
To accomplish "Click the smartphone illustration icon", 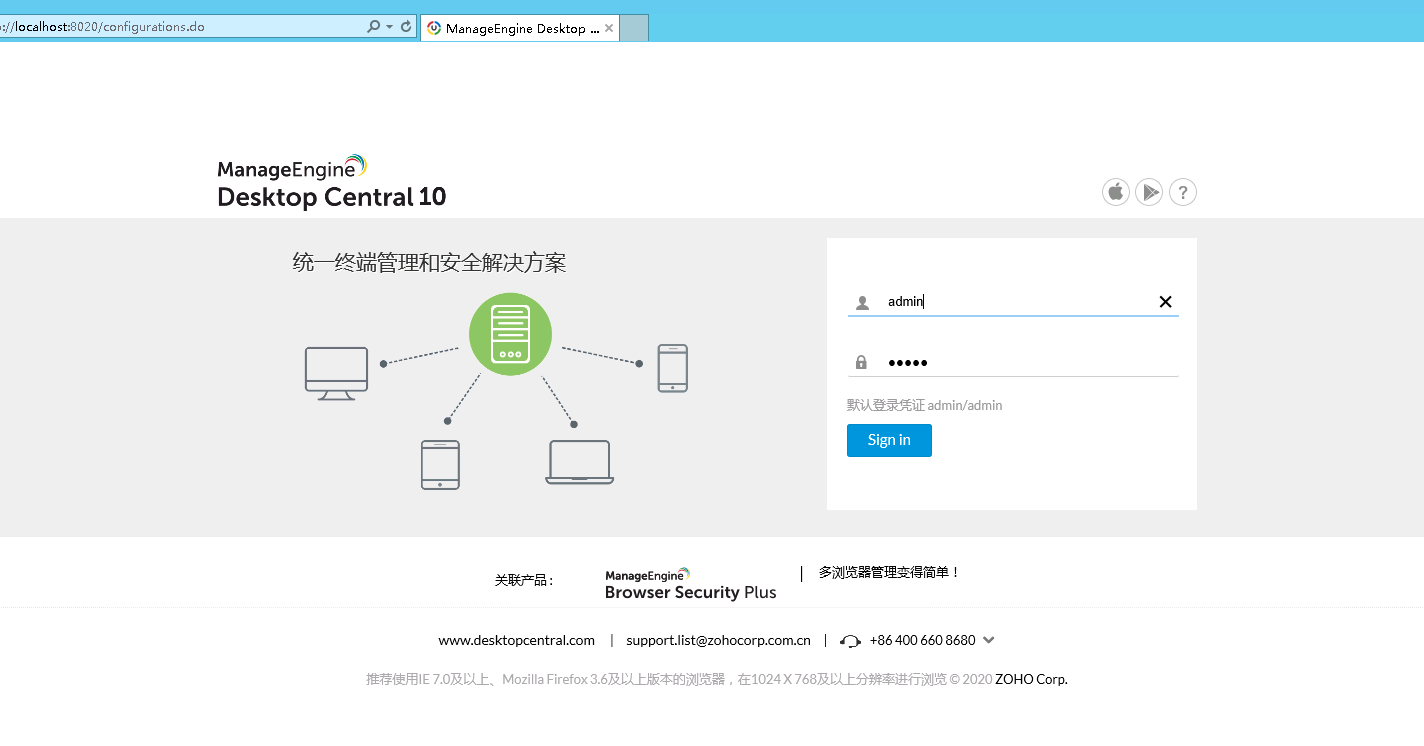I will [x=672, y=368].
